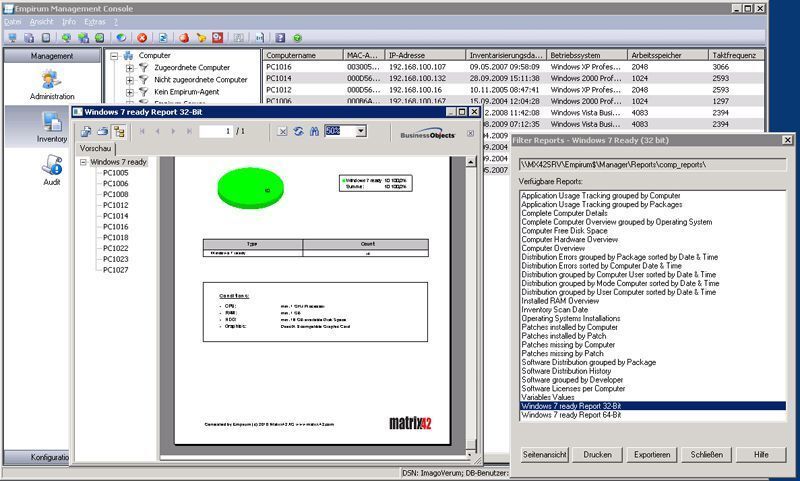Select the Vorschau tab

tap(95, 148)
